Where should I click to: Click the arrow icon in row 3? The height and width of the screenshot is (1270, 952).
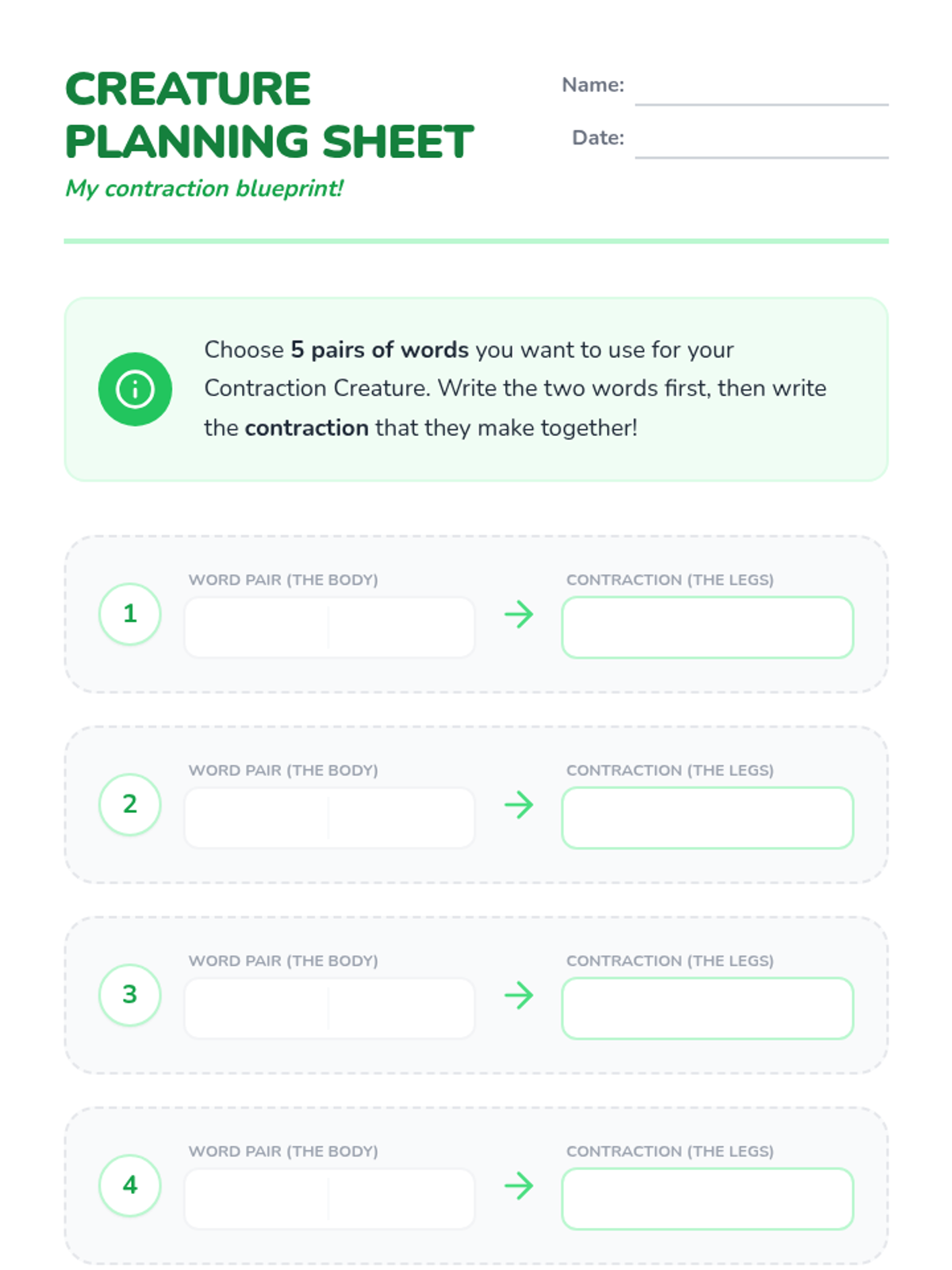(519, 995)
